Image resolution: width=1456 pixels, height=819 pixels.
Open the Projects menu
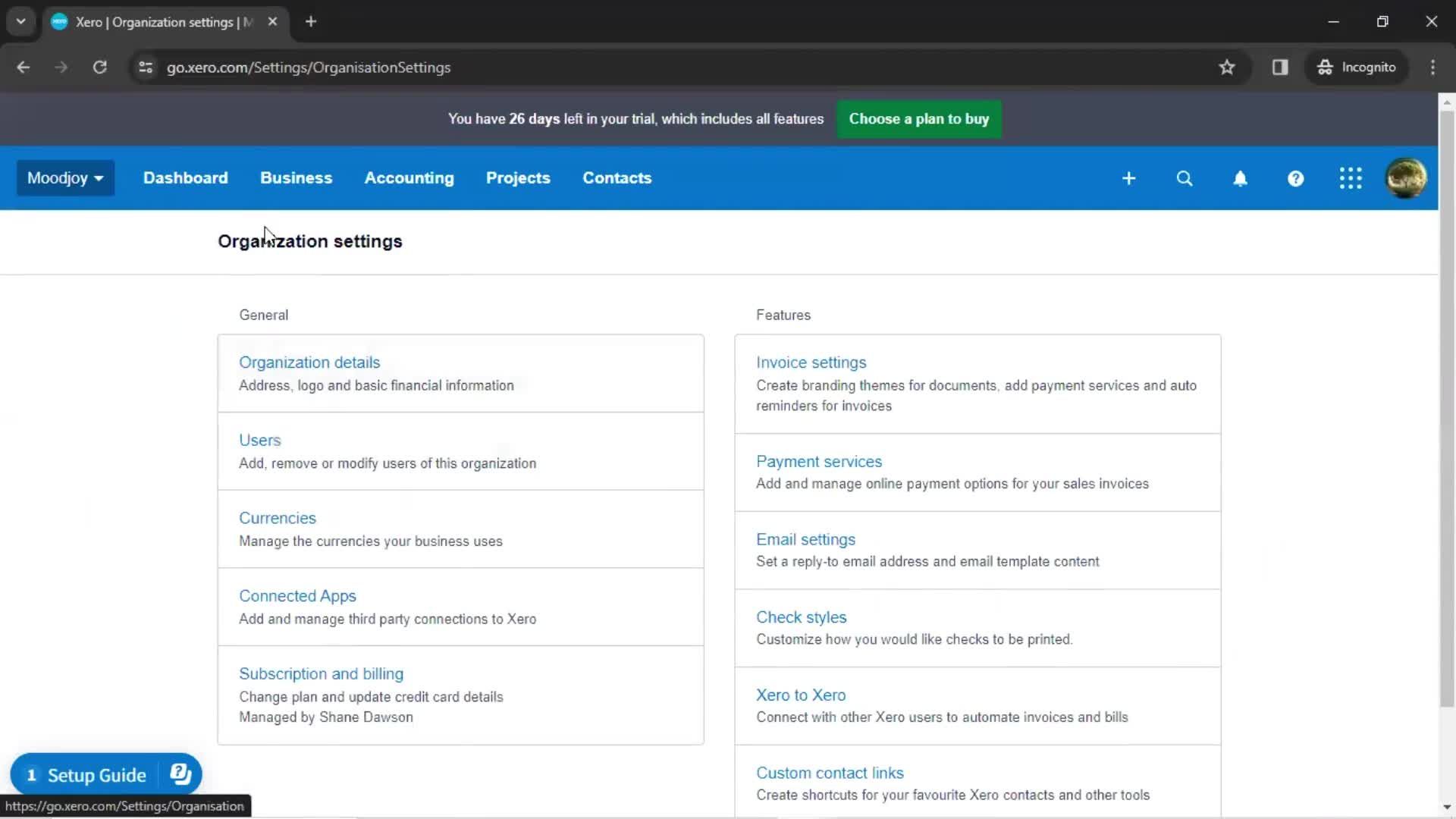[518, 178]
